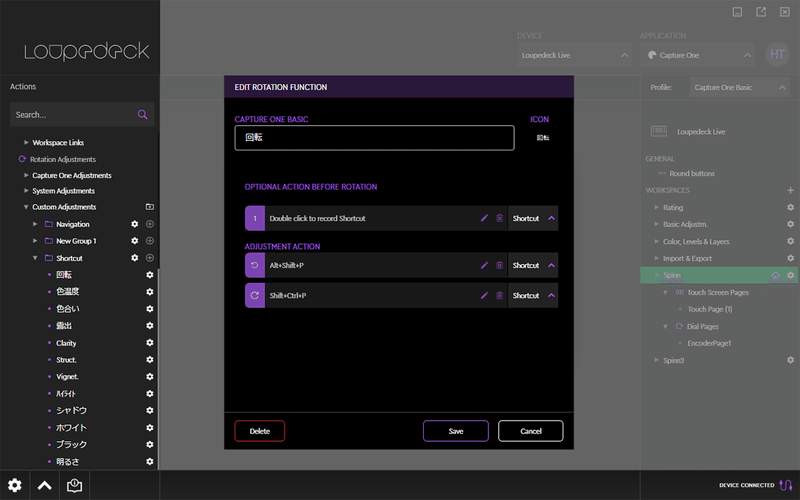This screenshot has width=800, height=500.
Task: Click the Save button in dialog
Action: click(456, 431)
